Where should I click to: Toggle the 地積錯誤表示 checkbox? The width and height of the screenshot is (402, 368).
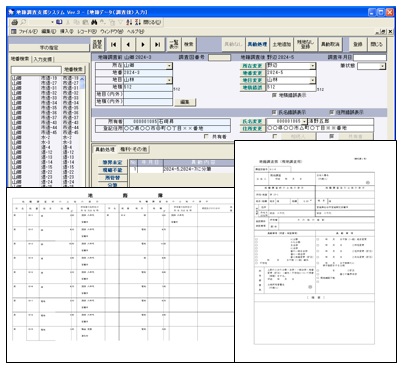pyautogui.click(x=274, y=95)
